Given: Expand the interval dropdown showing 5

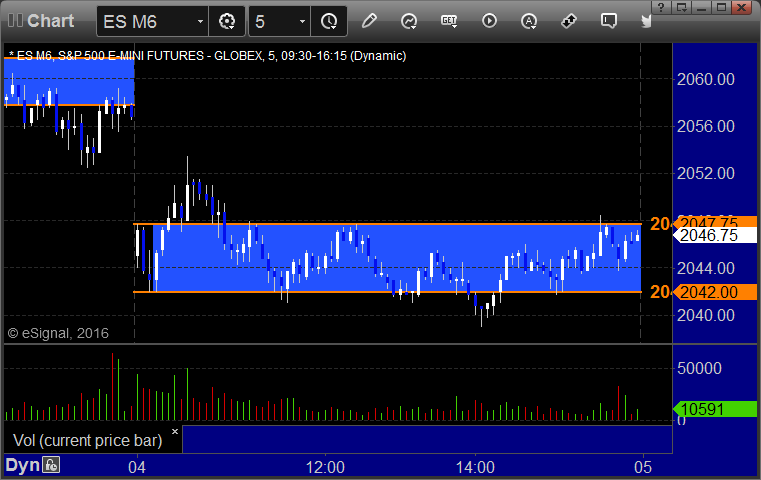Looking at the screenshot, I should 302,21.
